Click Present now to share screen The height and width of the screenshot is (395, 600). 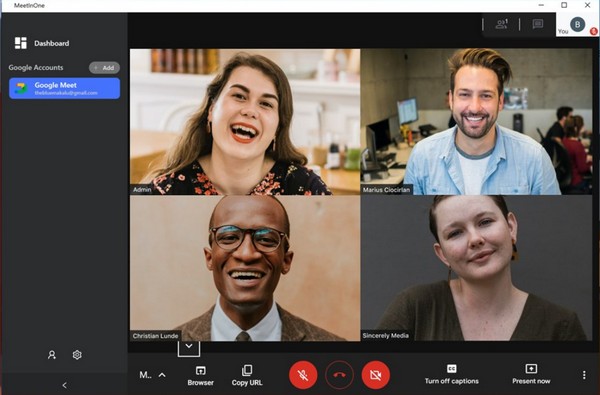(x=531, y=375)
